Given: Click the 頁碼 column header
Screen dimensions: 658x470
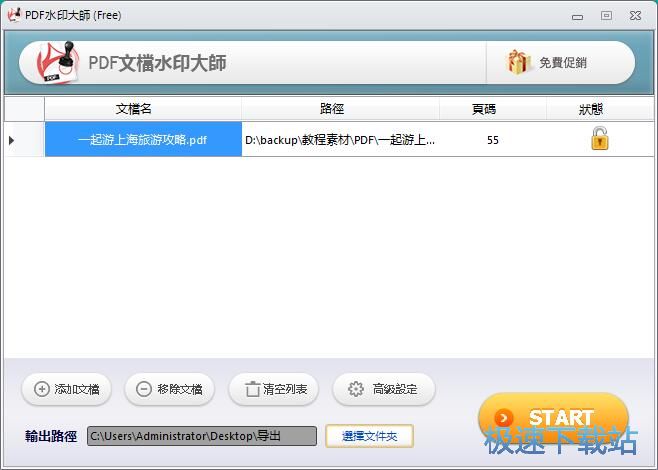Looking at the screenshot, I should pyautogui.click(x=493, y=109).
